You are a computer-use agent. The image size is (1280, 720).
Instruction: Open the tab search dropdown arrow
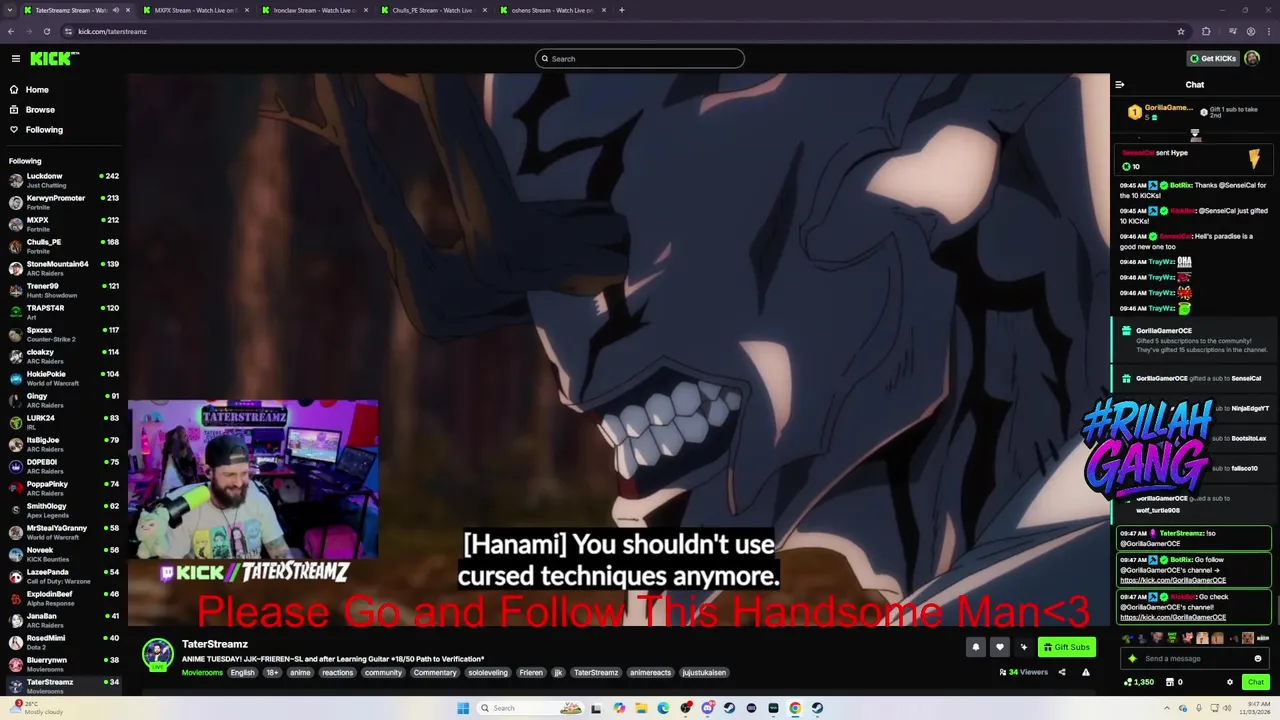coord(10,10)
